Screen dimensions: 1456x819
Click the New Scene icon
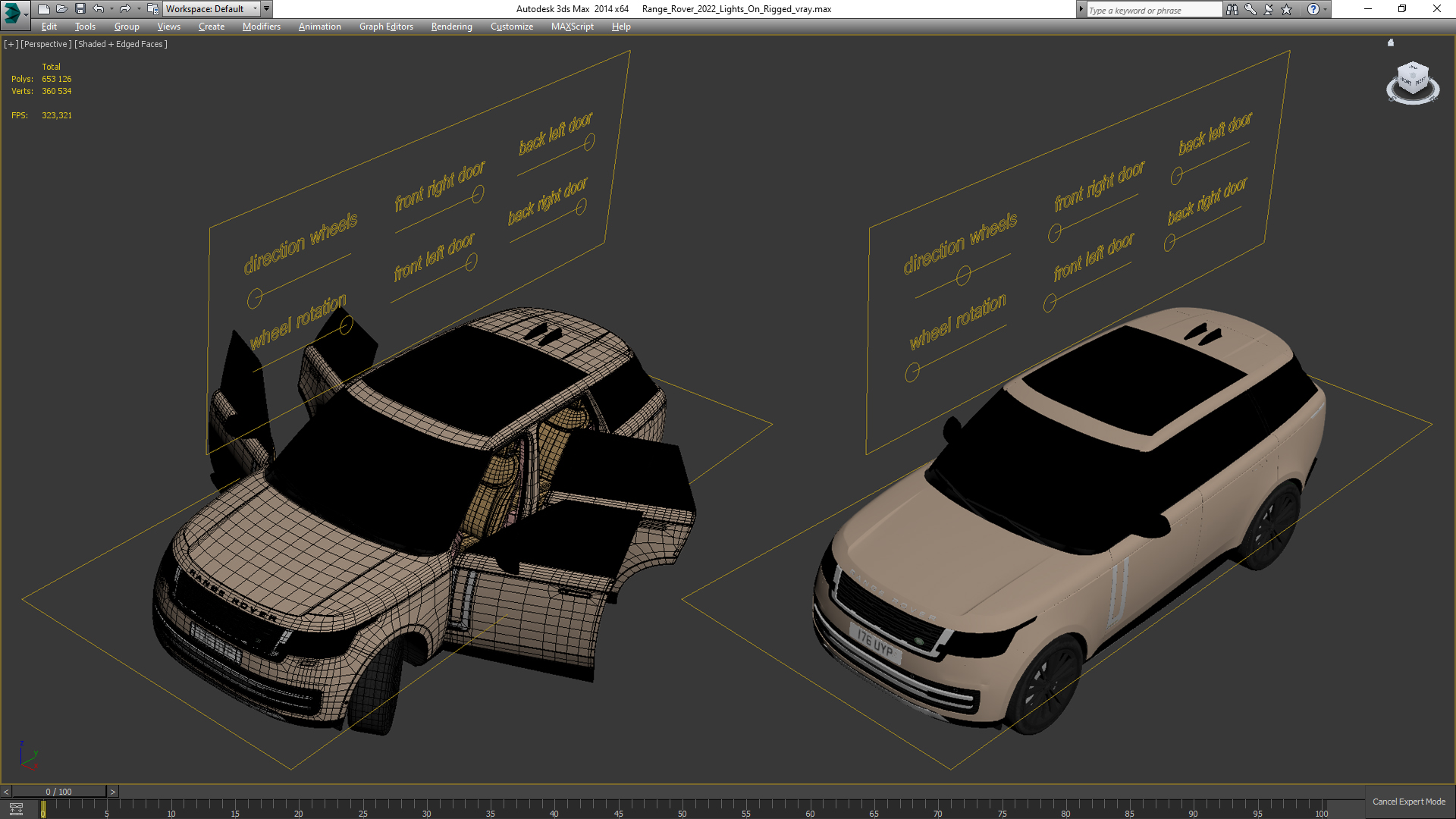point(43,9)
